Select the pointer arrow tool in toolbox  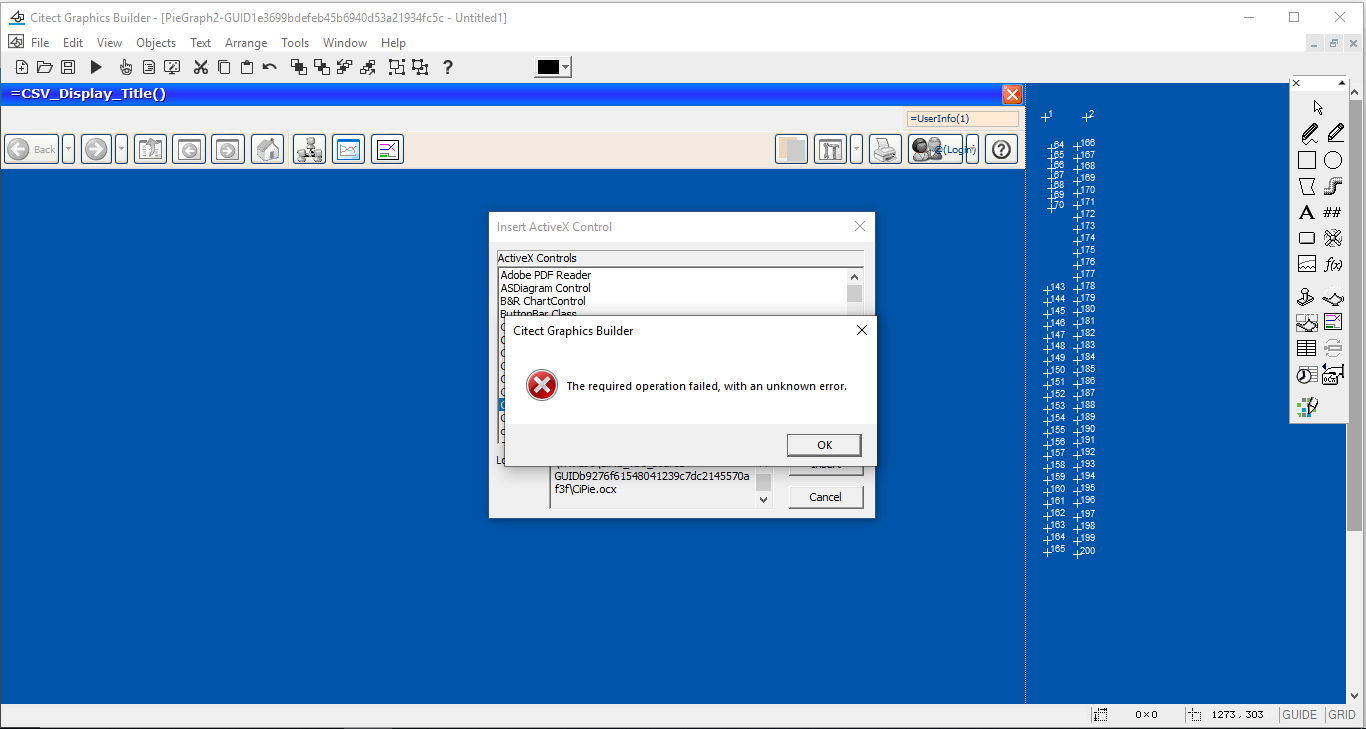pos(1318,107)
